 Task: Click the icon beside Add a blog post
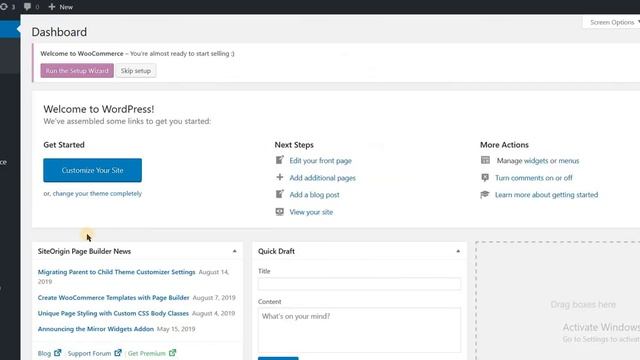[x=280, y=194]
